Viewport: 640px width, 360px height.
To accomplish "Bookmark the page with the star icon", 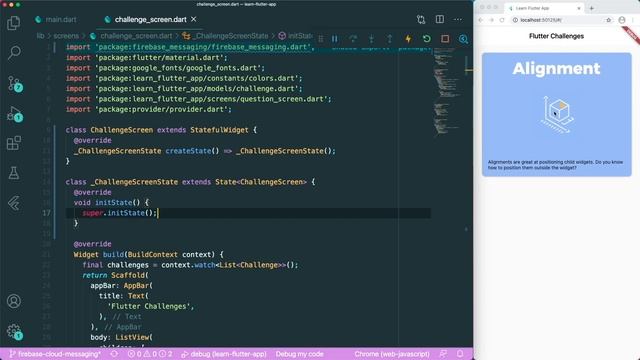I will 609,20.
